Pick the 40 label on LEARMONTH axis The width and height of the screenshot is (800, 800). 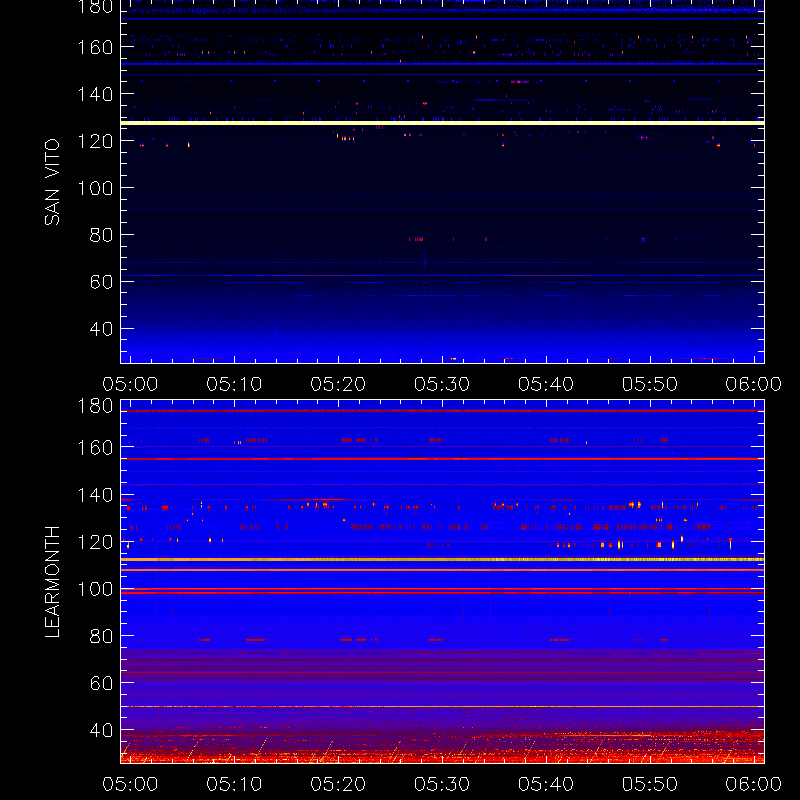[x=101, y=730]
